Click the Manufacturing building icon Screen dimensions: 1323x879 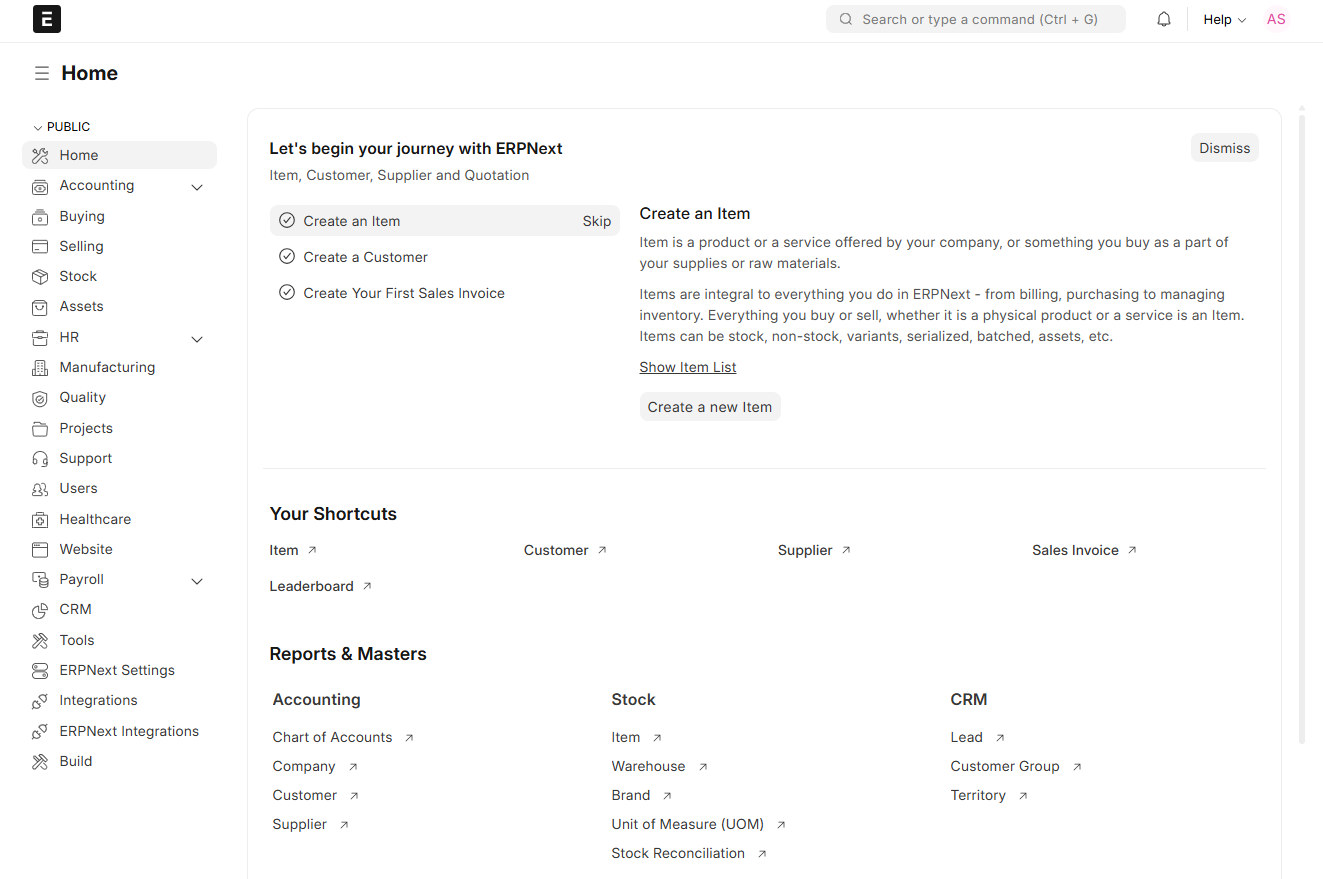point(40,368)
